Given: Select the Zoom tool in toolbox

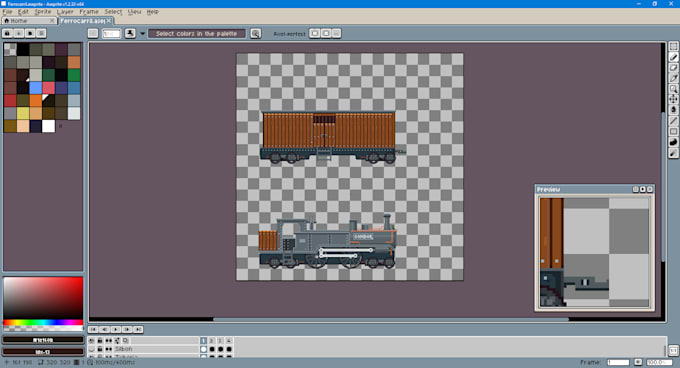Looking at the screenshot, I should tap(673, 89).
